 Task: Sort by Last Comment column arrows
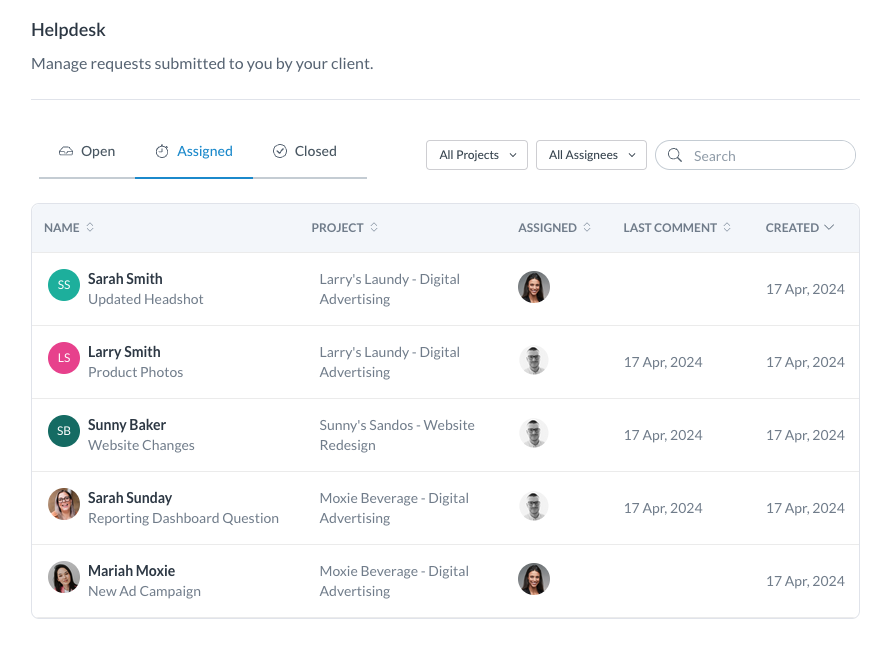tap(727, 227)
